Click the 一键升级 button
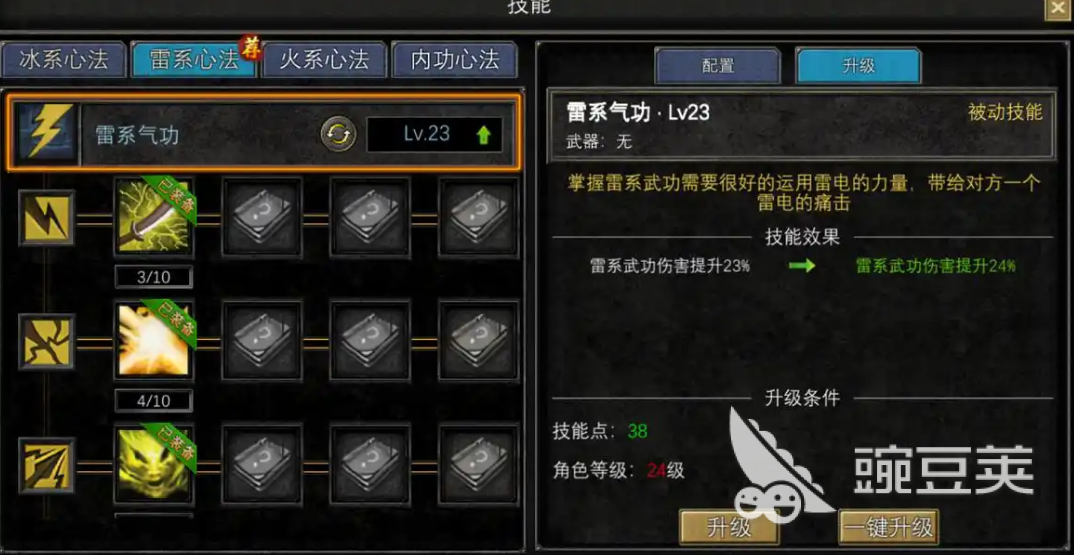The width and height of the screenshot is (1074, 555). point(888,527)
